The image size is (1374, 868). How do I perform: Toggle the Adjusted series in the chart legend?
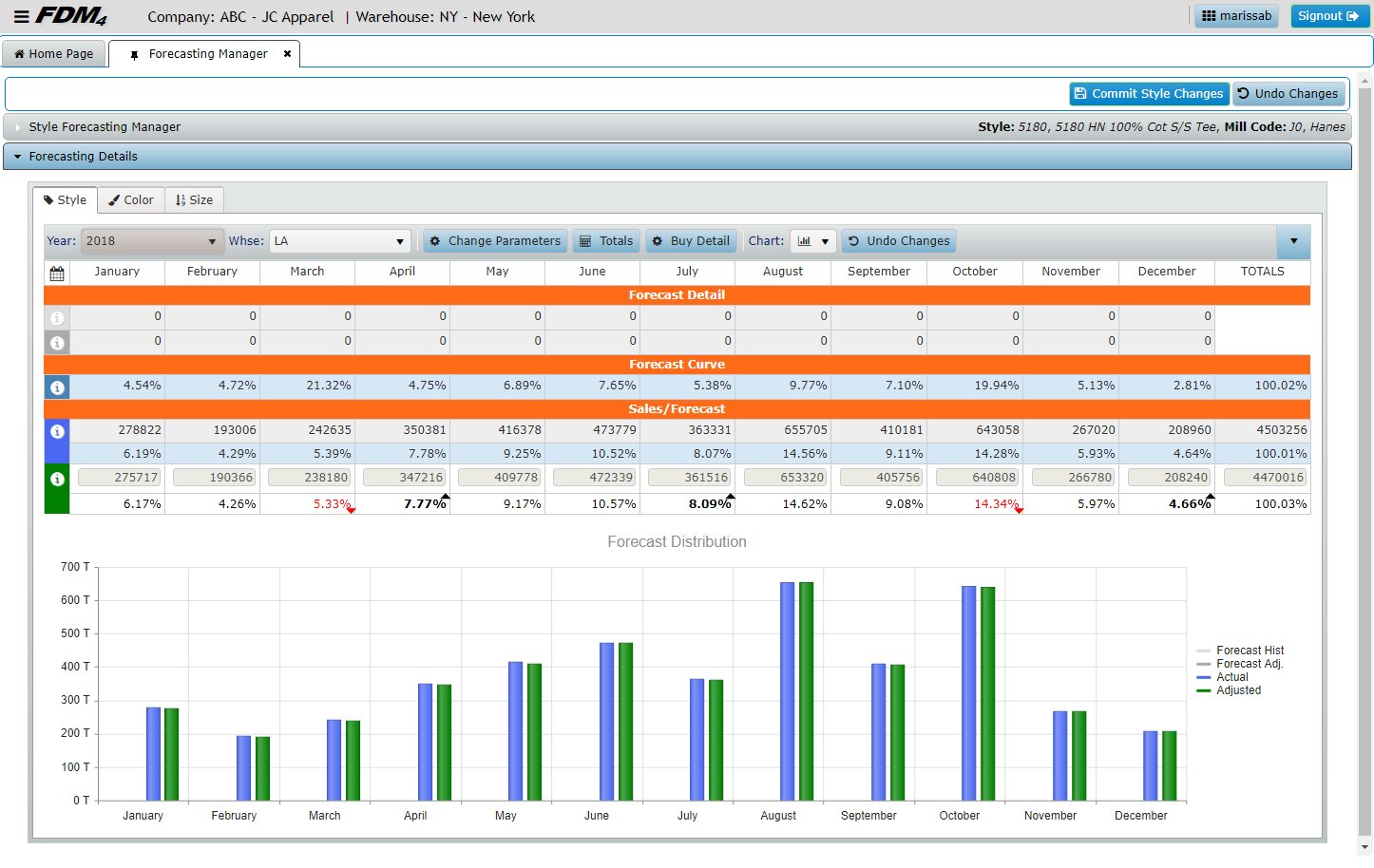point(1238,690)
